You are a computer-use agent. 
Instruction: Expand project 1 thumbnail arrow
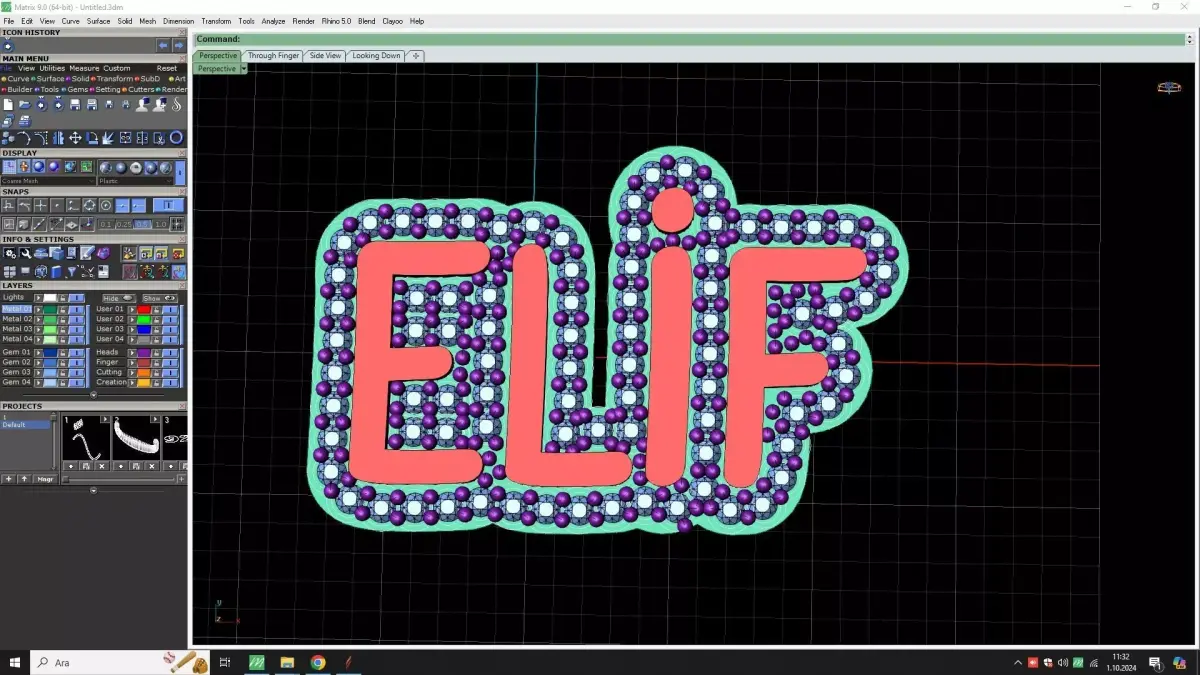(104, 419)
